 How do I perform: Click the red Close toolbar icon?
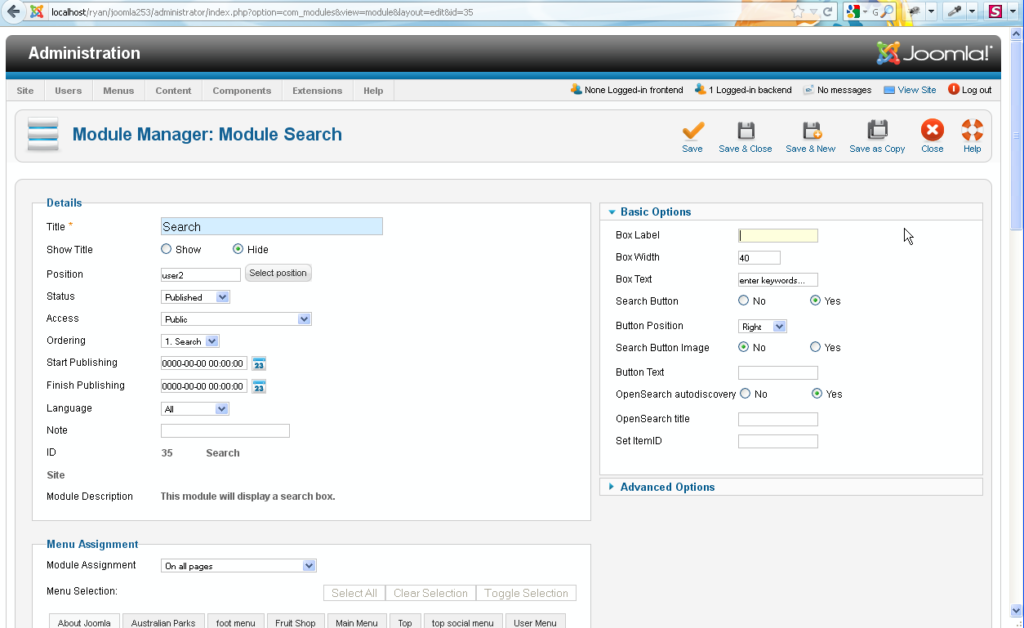[x=932, y=131]
